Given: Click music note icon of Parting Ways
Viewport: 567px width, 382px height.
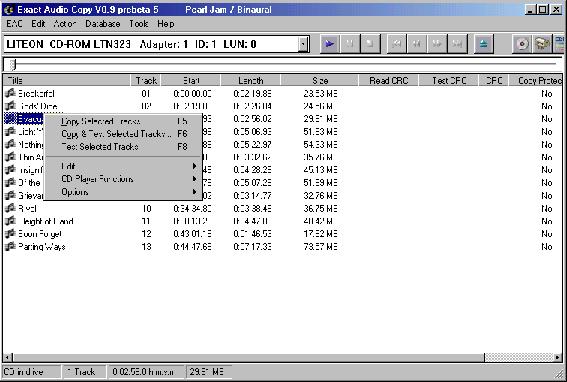Looking at the screenshot, I should (10, 247).
